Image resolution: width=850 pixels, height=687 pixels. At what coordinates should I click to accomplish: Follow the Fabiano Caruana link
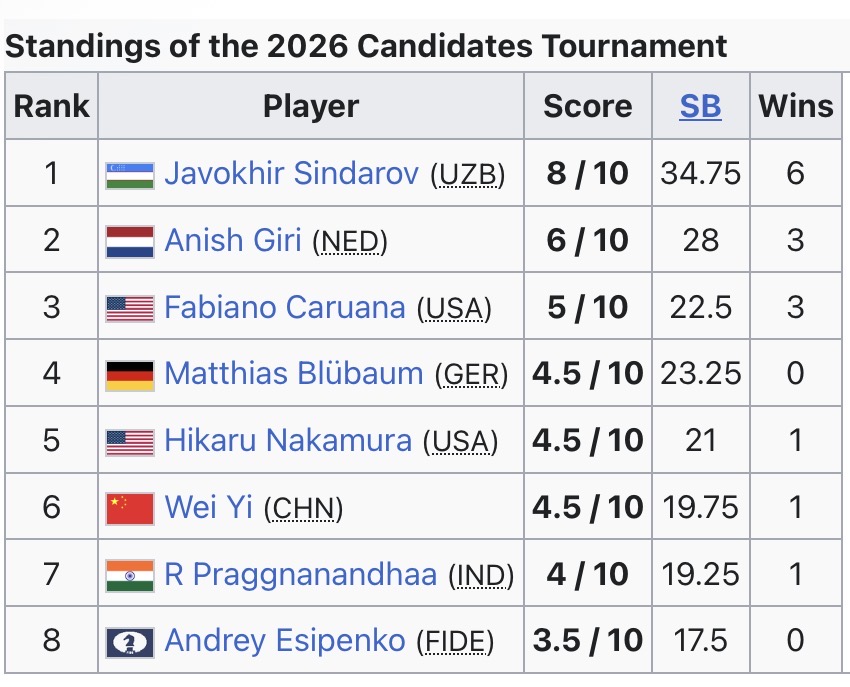tap(285, 307)
